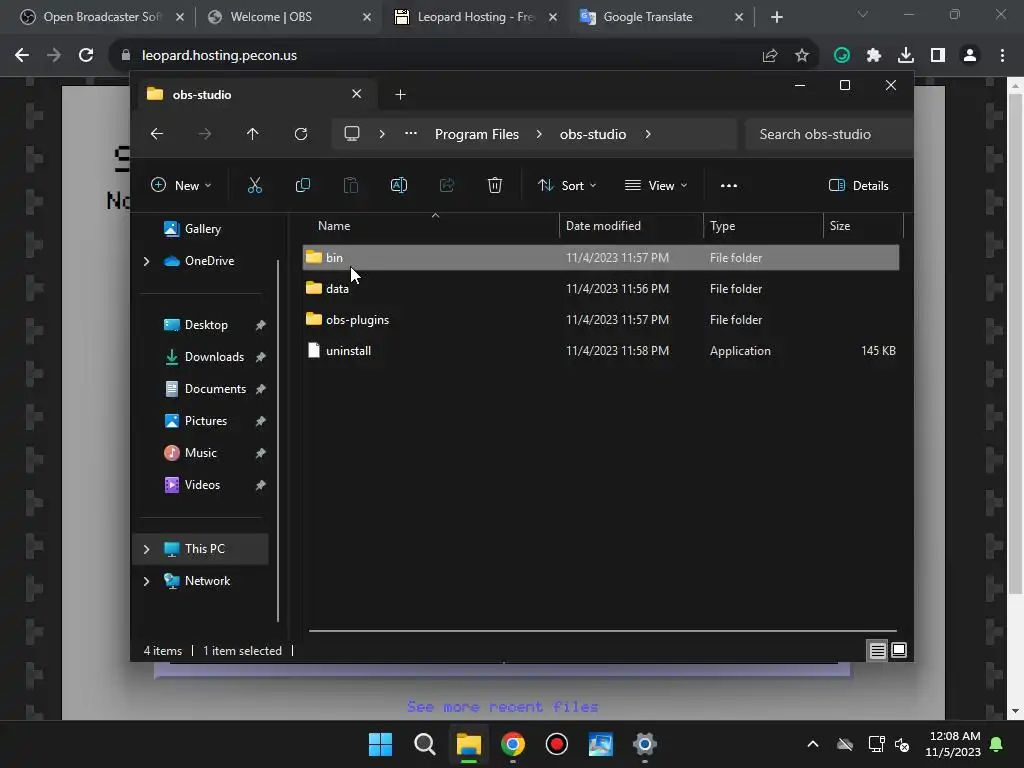The width and height of the screenshot is (1024, 768).
Task: Expand the Network tree node
Action: pos(146,581)
